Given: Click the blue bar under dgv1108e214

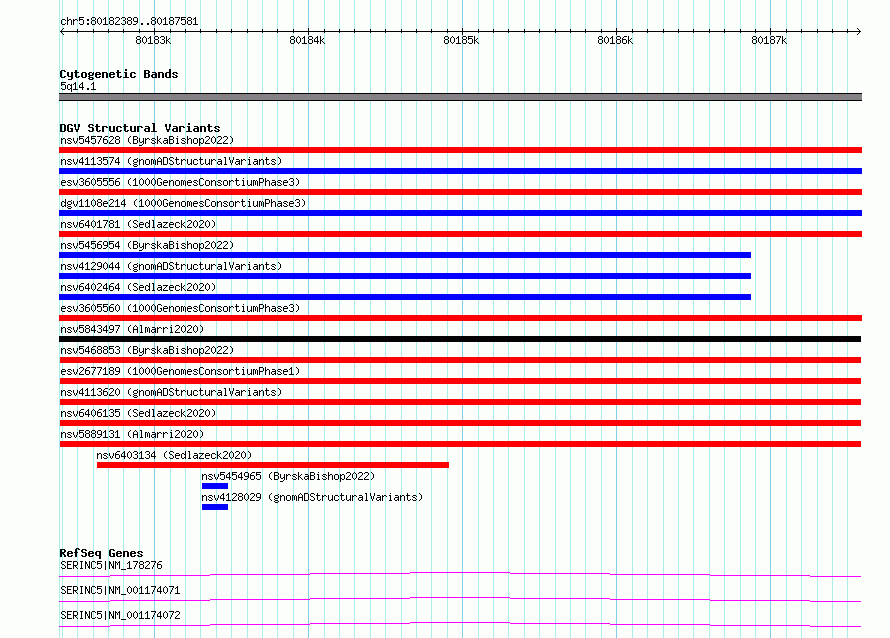Looking at the screenshot, I should (x=460, y=213).
